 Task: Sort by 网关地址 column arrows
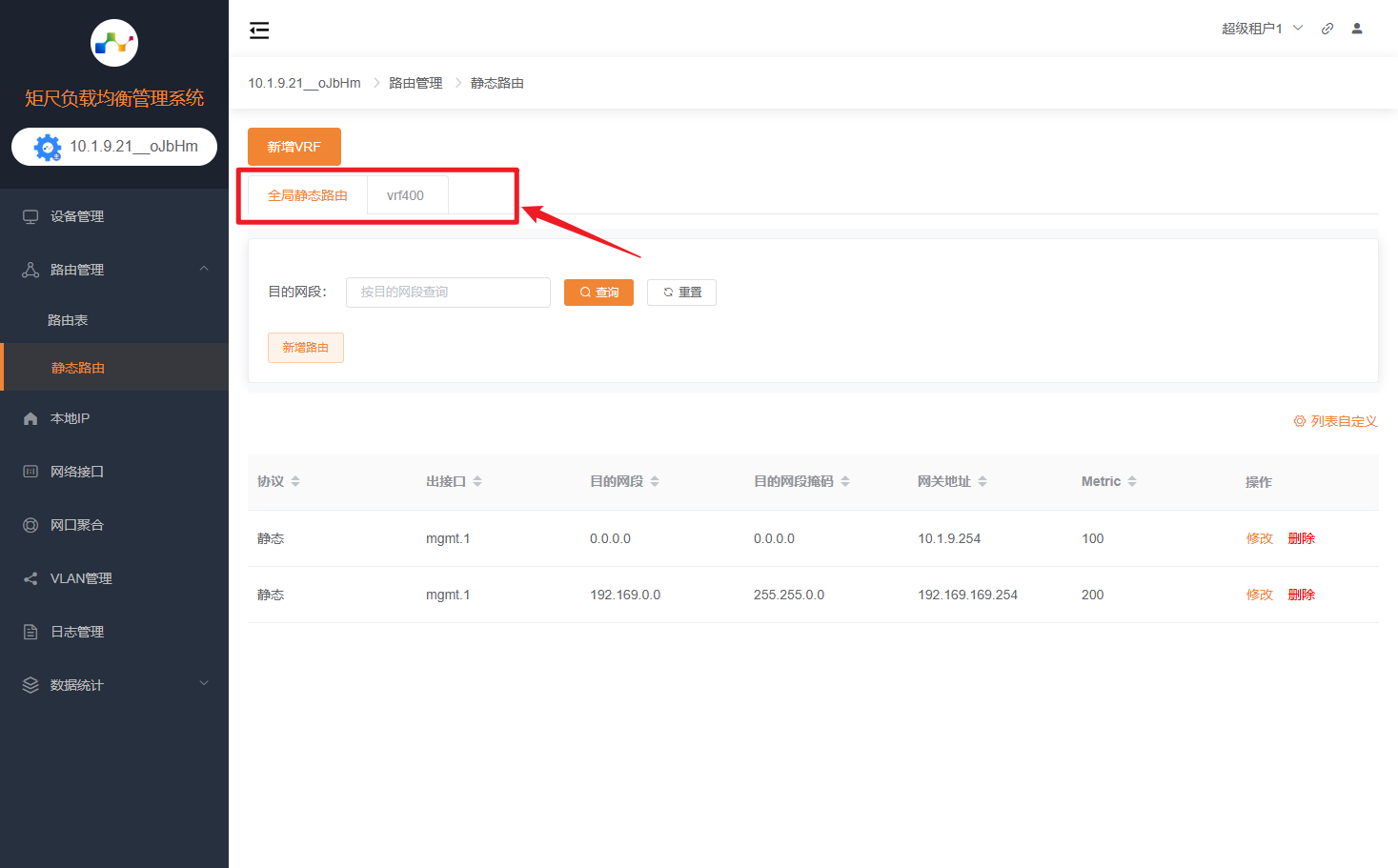tap(983, 481)
